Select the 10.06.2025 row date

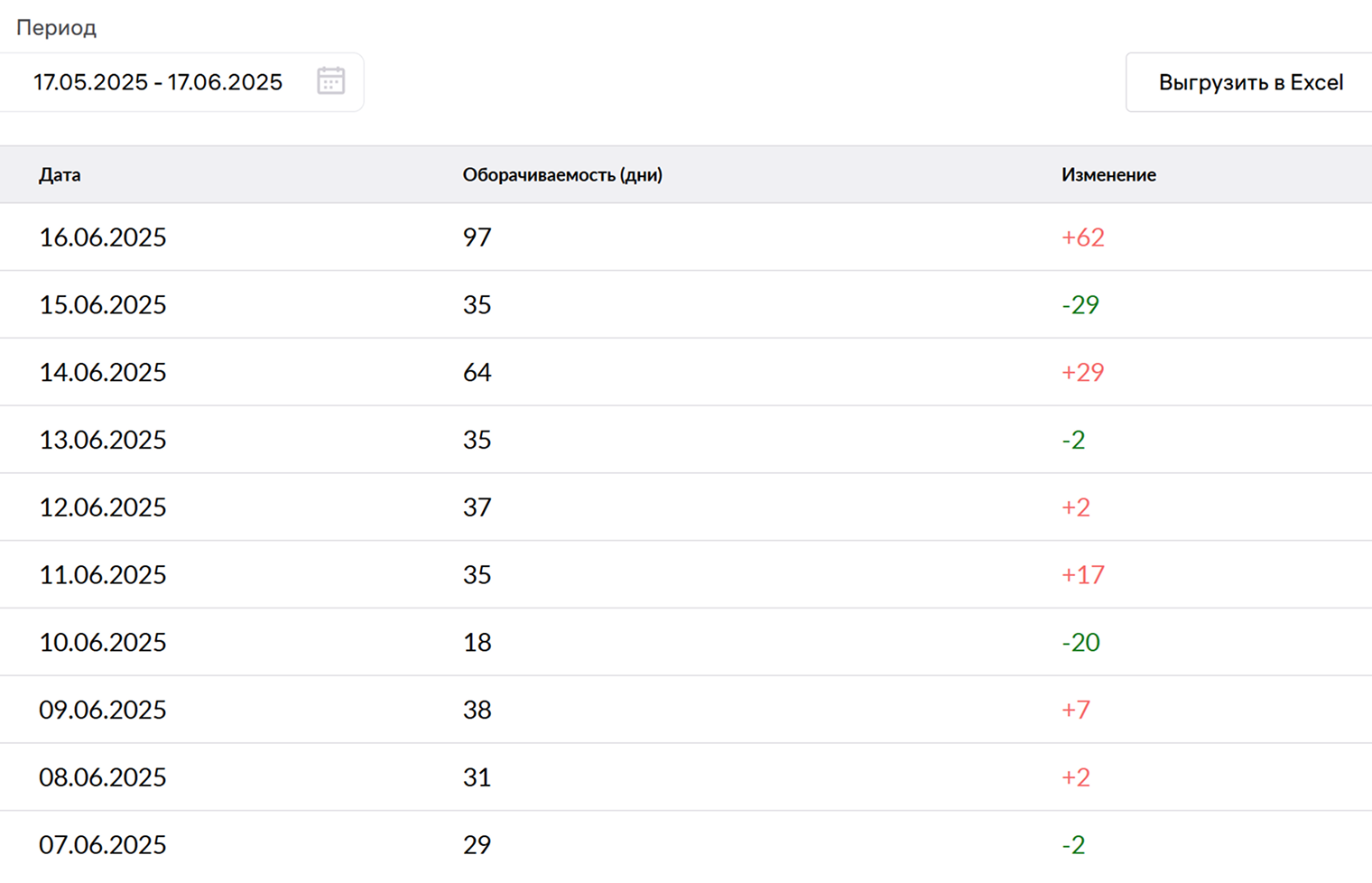[103, 642]
